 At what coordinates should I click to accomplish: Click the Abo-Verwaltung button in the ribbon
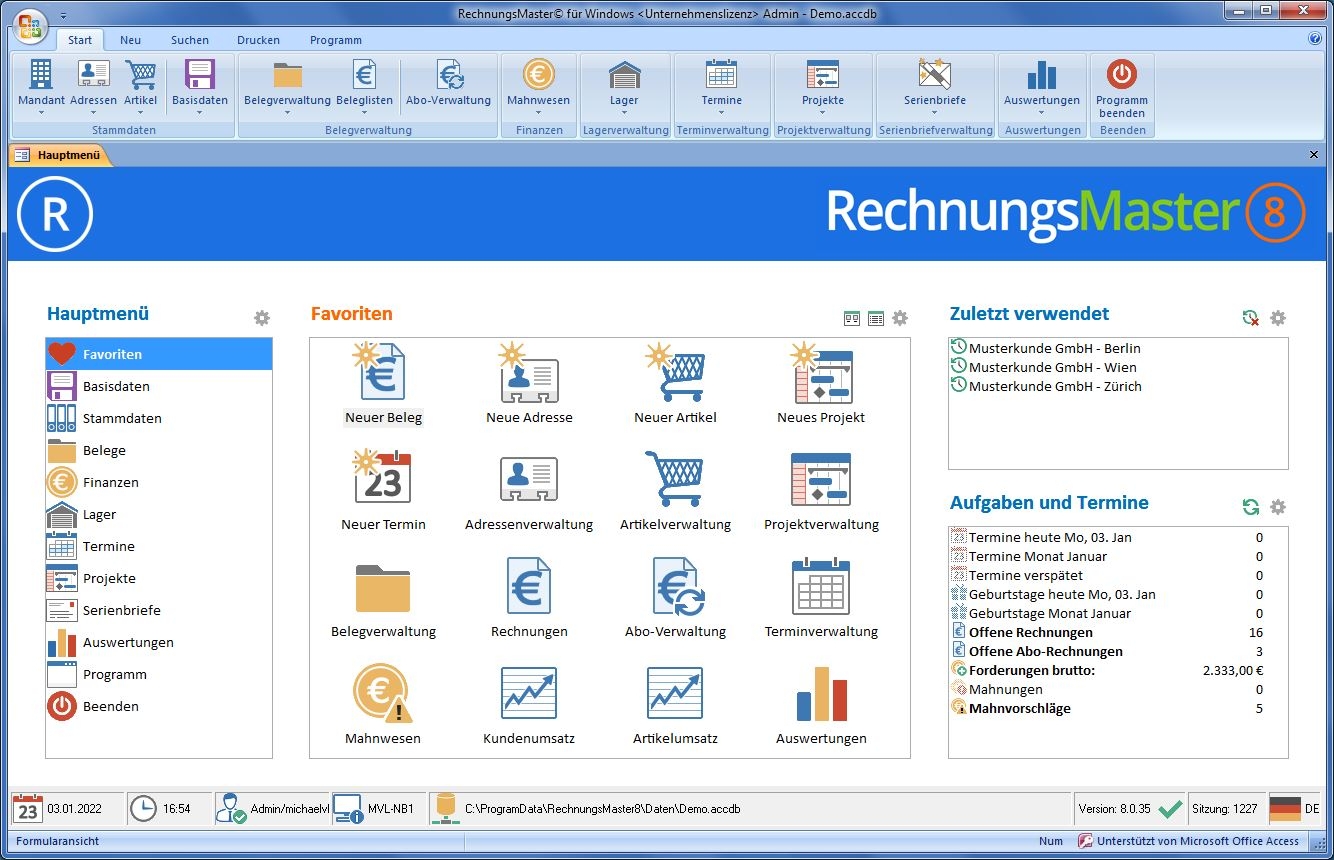[448, 85]
